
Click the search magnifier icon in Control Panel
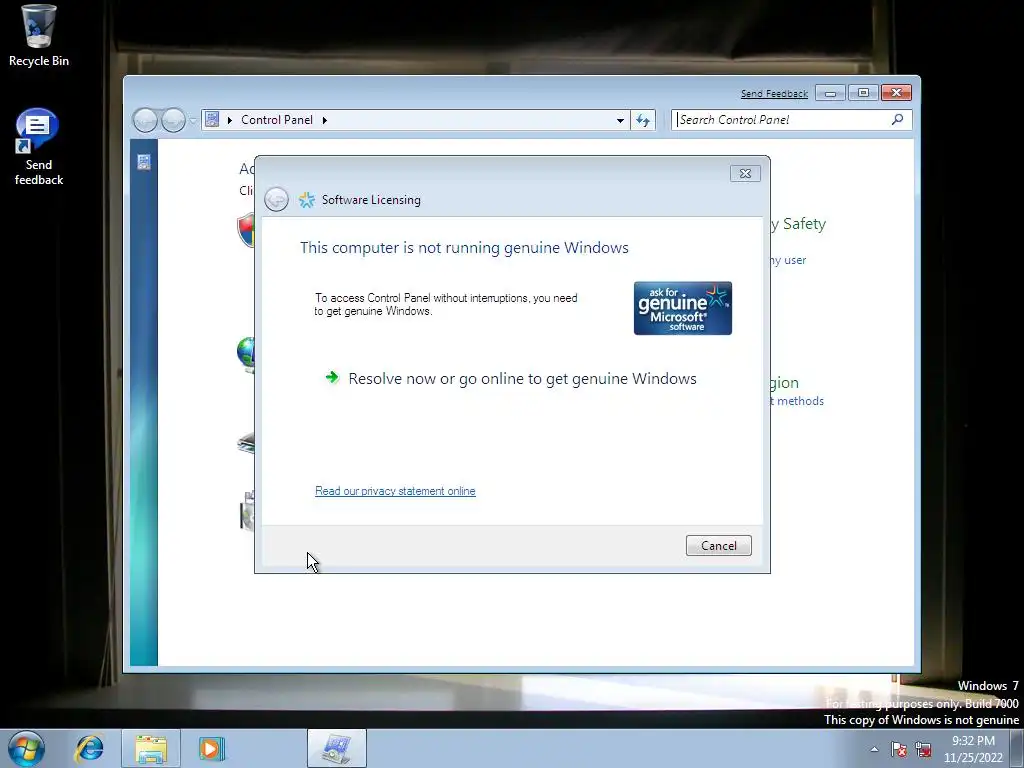click(x=898, y=120)
